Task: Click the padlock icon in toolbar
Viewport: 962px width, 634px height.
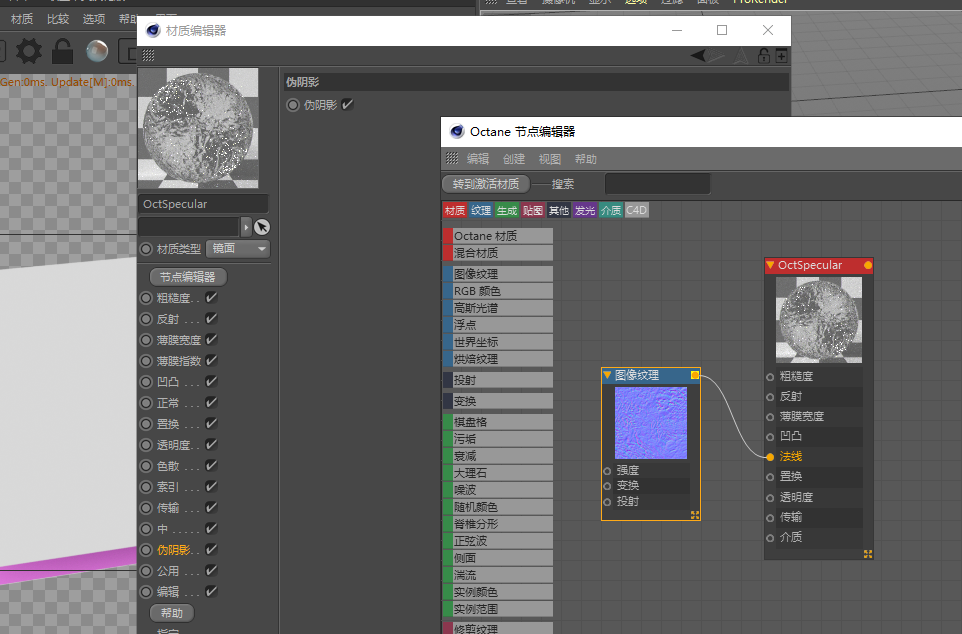Action: tap(62, 51)
